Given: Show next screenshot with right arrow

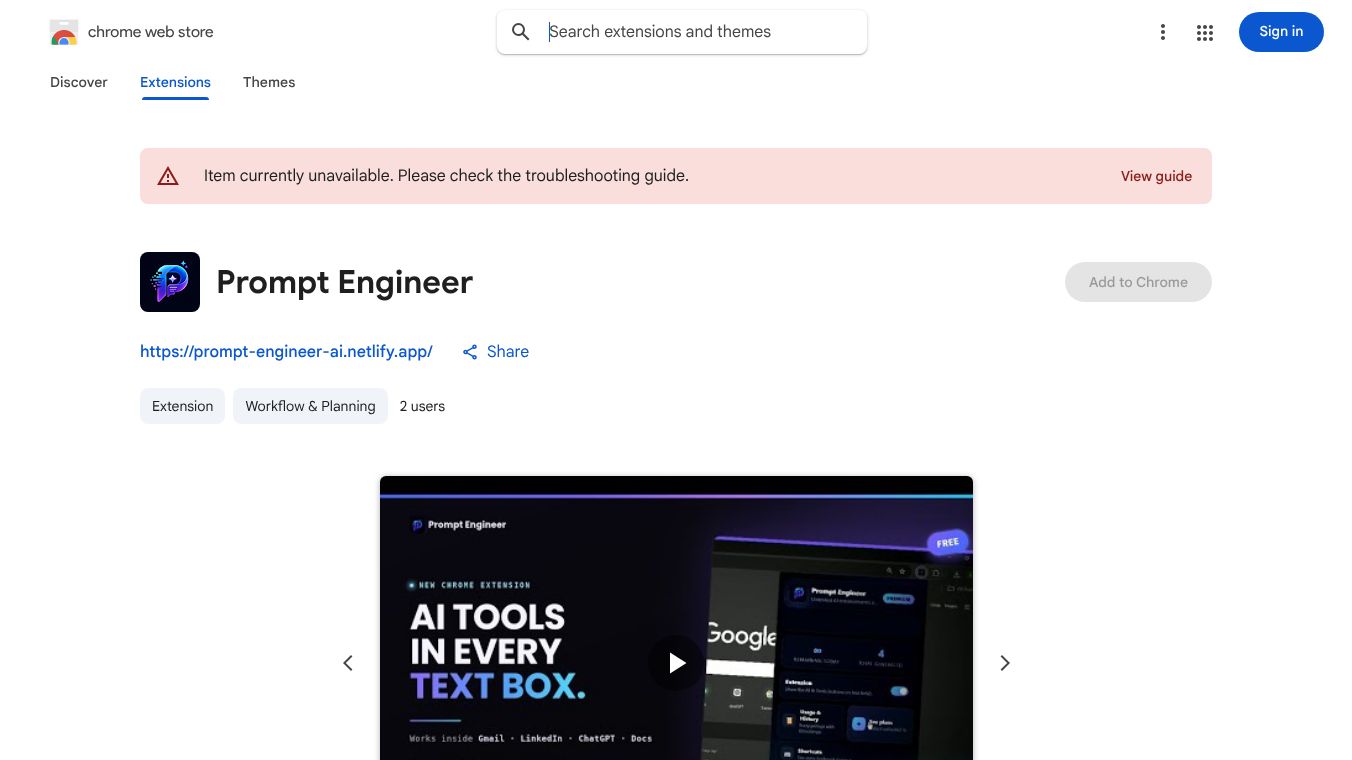Looking at the screenshot, I should point(1005,663).
